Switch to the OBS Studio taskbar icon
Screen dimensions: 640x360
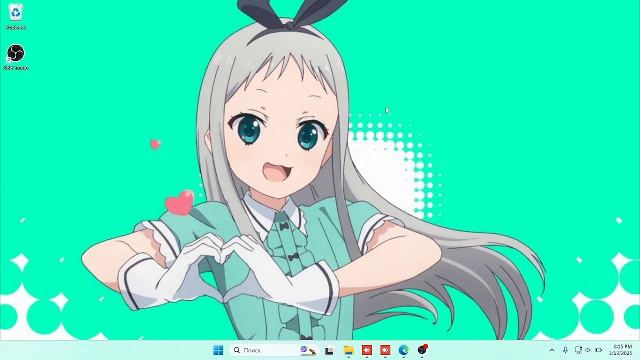422,350
